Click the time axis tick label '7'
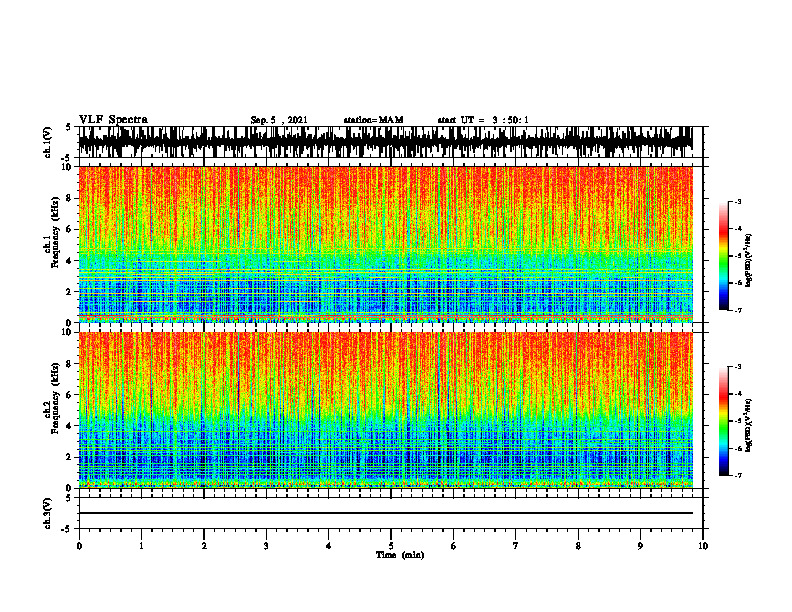Image resolution: width=792 pixels, height=612 pixels. [x=516, y=546]
